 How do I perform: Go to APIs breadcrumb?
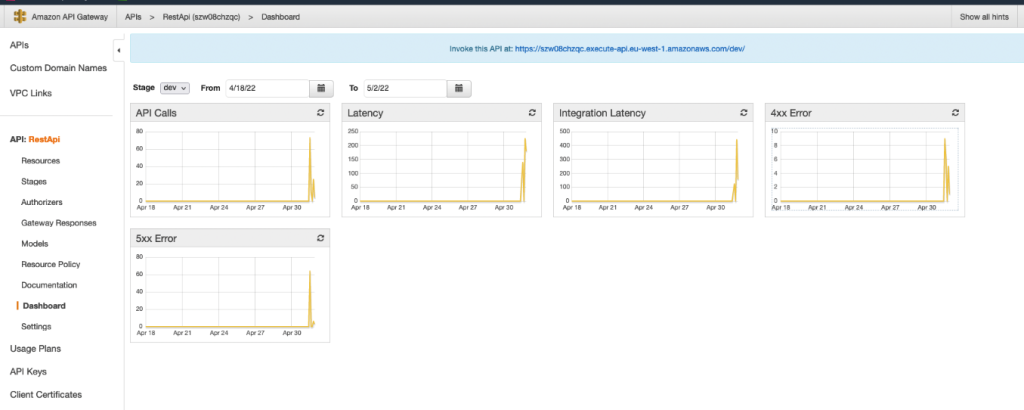133,17
